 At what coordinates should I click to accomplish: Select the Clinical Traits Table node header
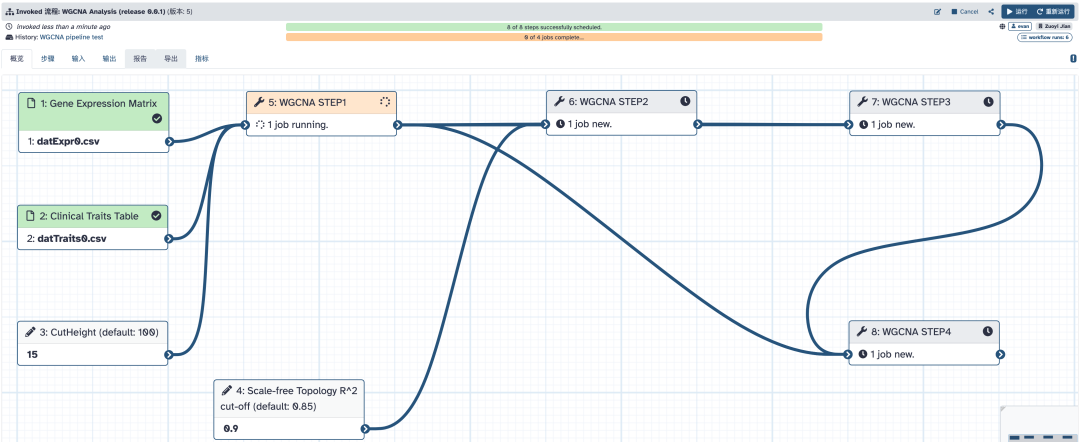click(x=93, y=216)
